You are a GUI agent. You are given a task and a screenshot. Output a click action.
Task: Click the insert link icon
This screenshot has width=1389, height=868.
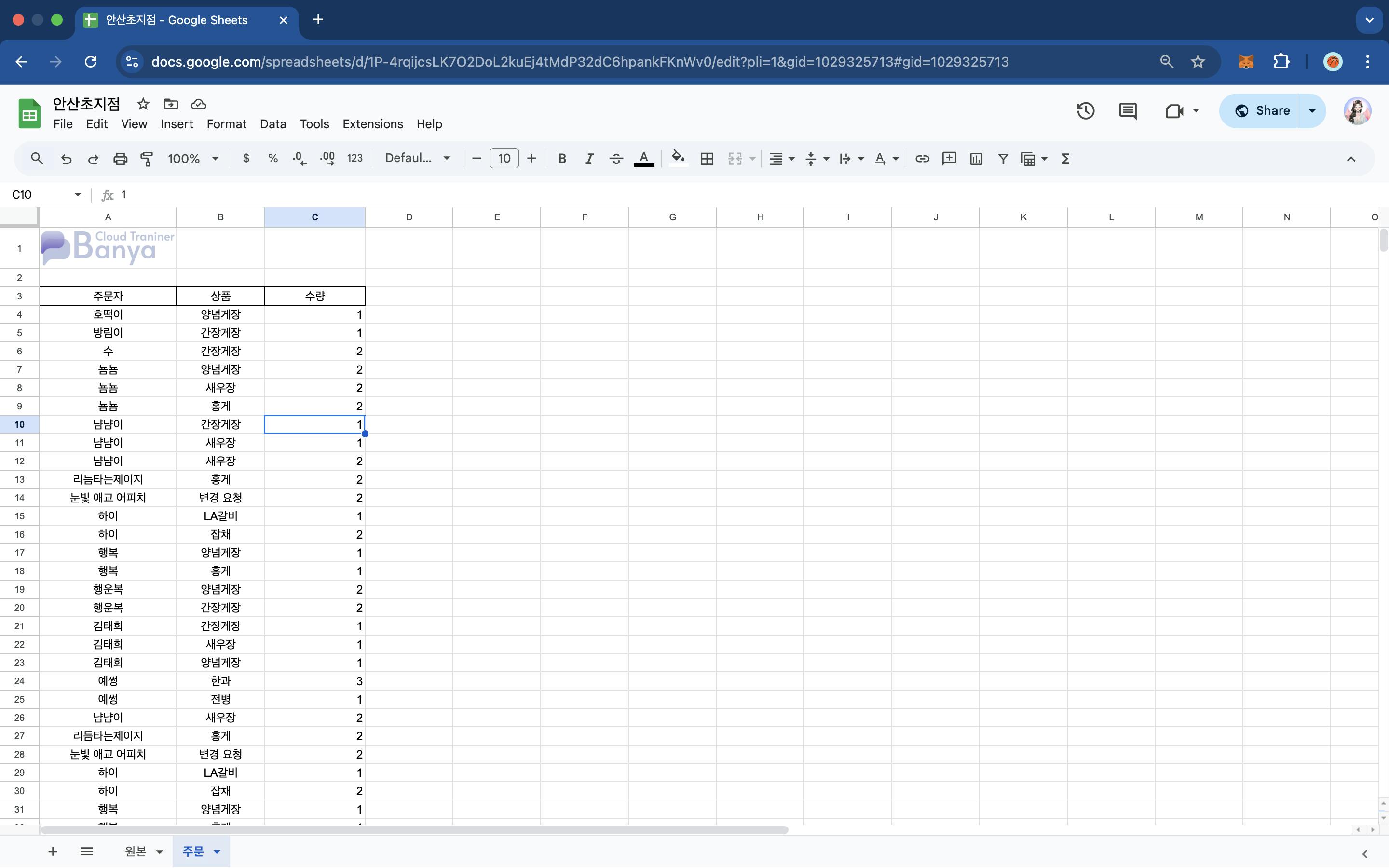pos(922,159)
